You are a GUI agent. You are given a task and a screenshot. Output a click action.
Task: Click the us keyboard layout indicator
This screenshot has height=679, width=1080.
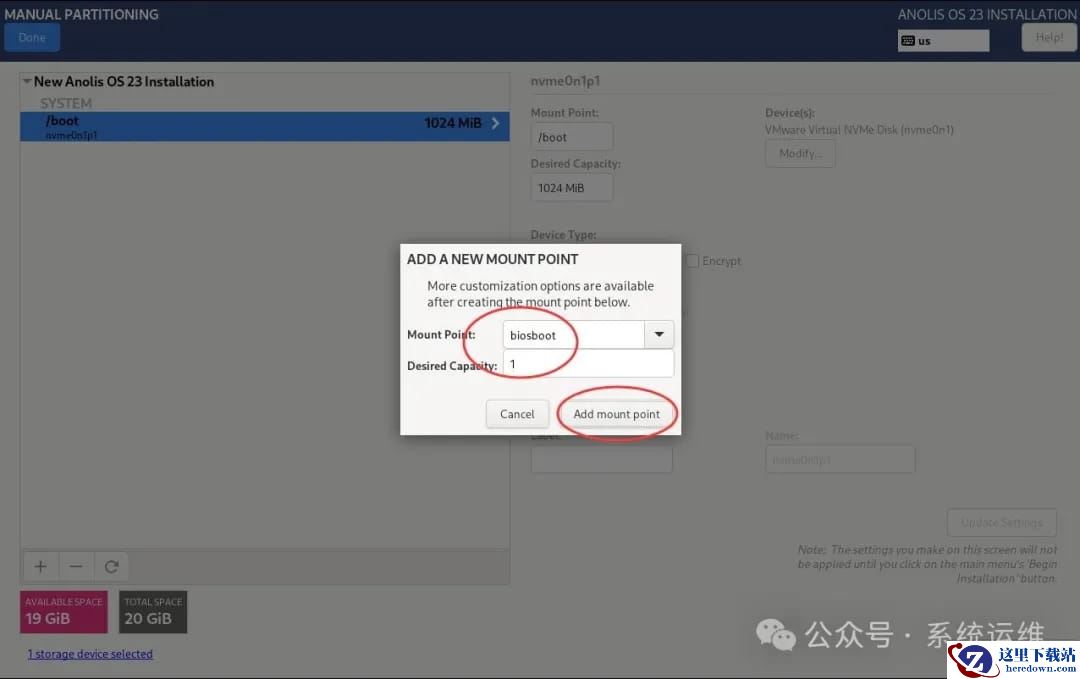[944, 41]
